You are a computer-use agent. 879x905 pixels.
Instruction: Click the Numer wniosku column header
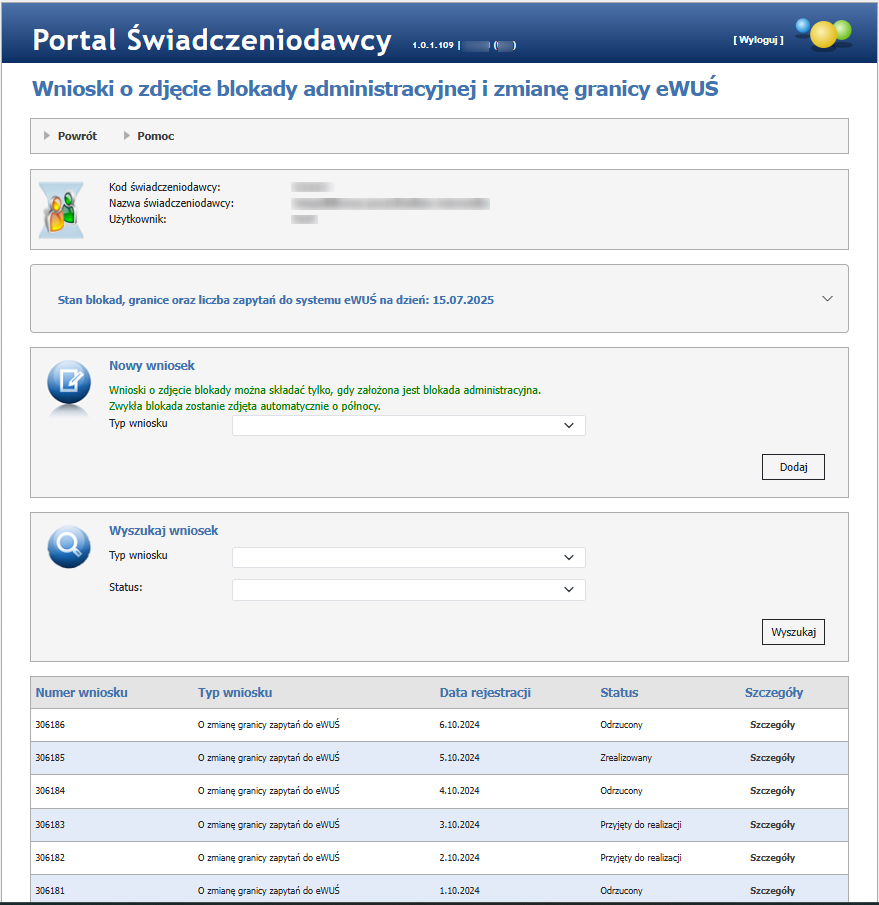tap(82, 692)
